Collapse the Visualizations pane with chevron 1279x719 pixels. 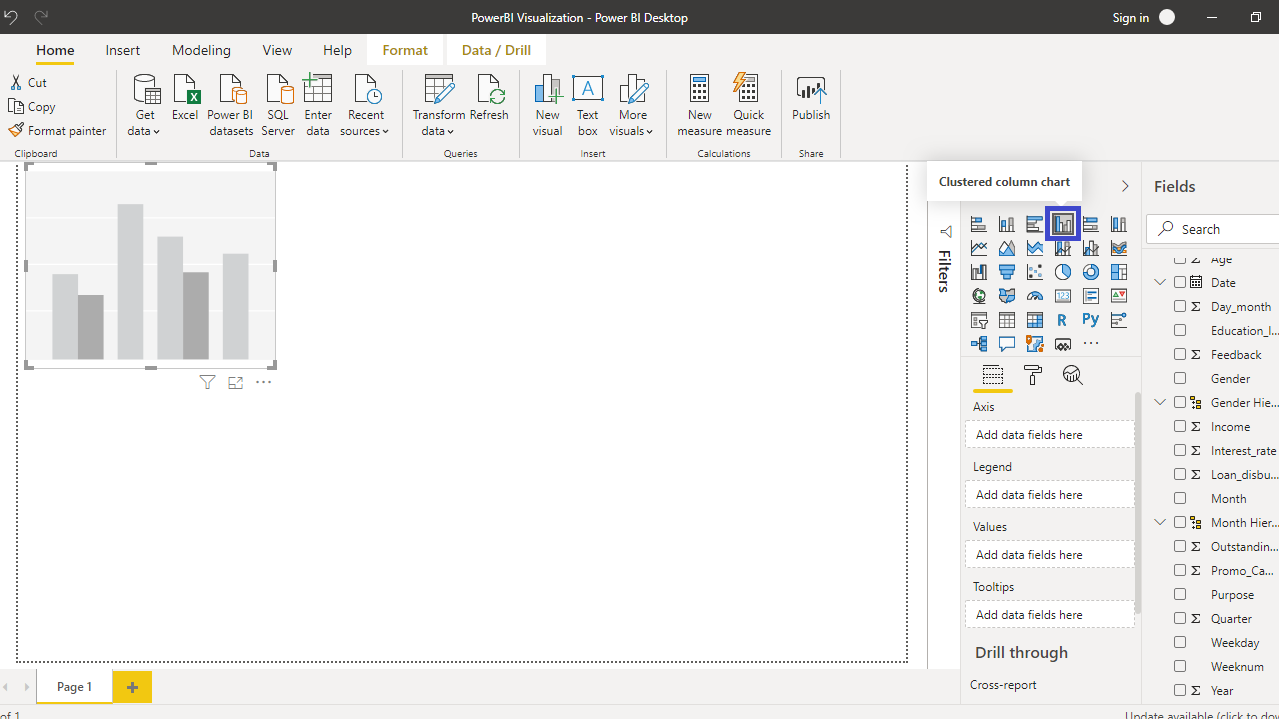(x=1125, y=186)
